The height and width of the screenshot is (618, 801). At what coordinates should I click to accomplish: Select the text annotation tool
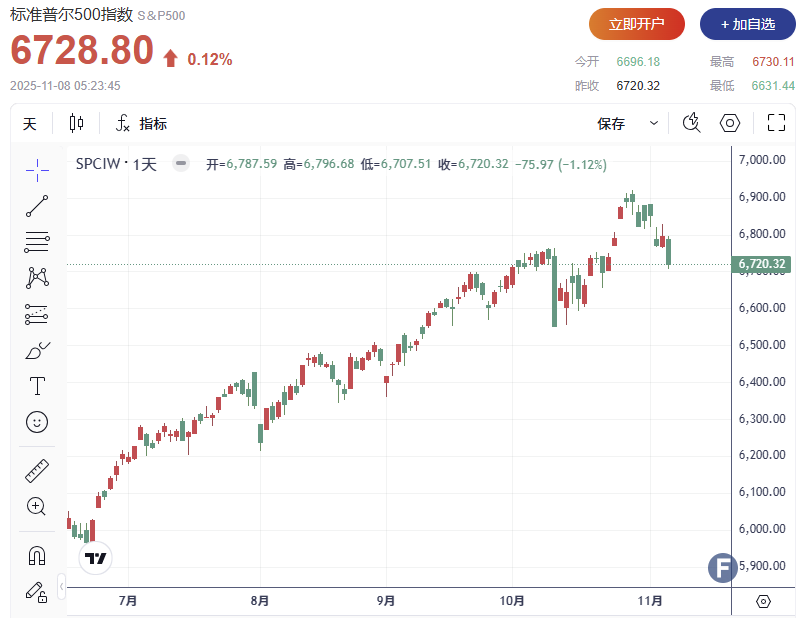point(37,386)
